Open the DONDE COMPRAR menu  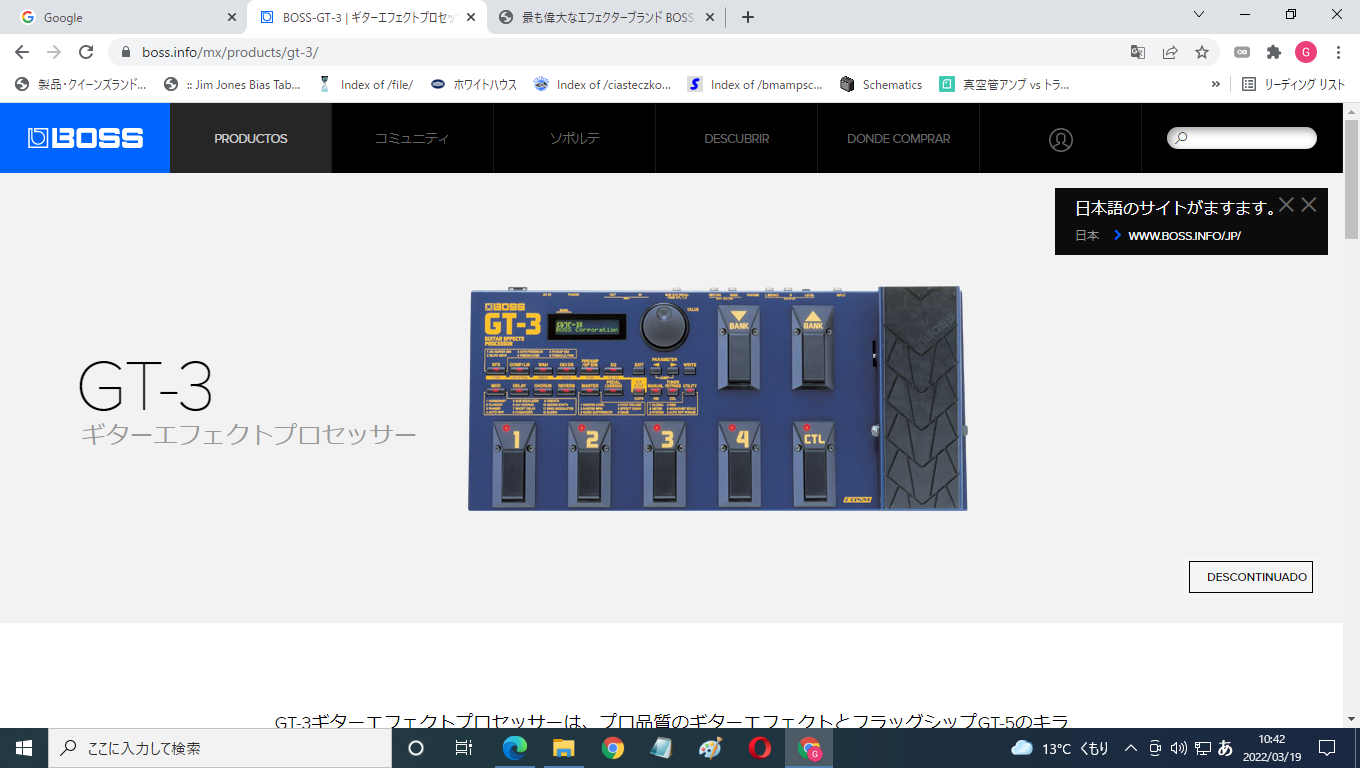pos(899,138)
